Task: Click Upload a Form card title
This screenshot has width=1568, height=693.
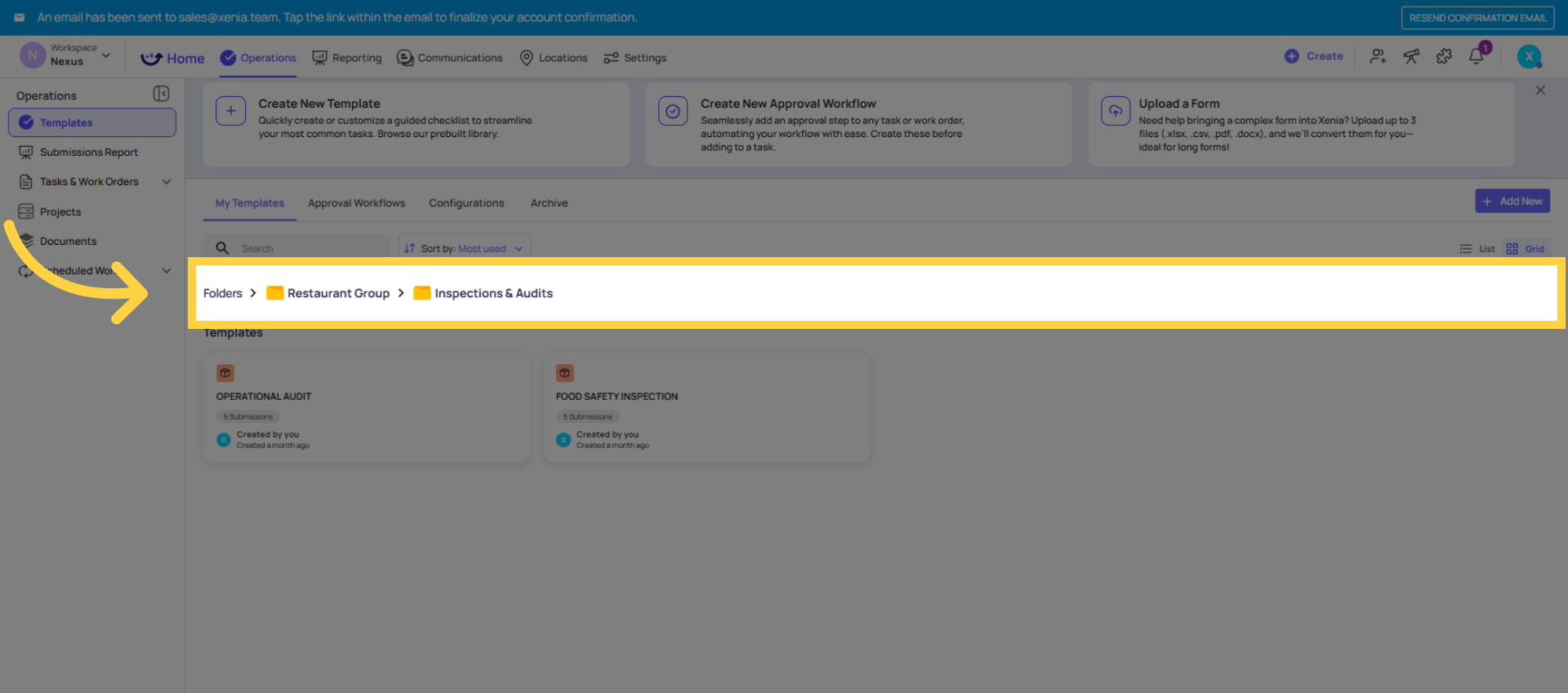Action: click(1179, 104)
